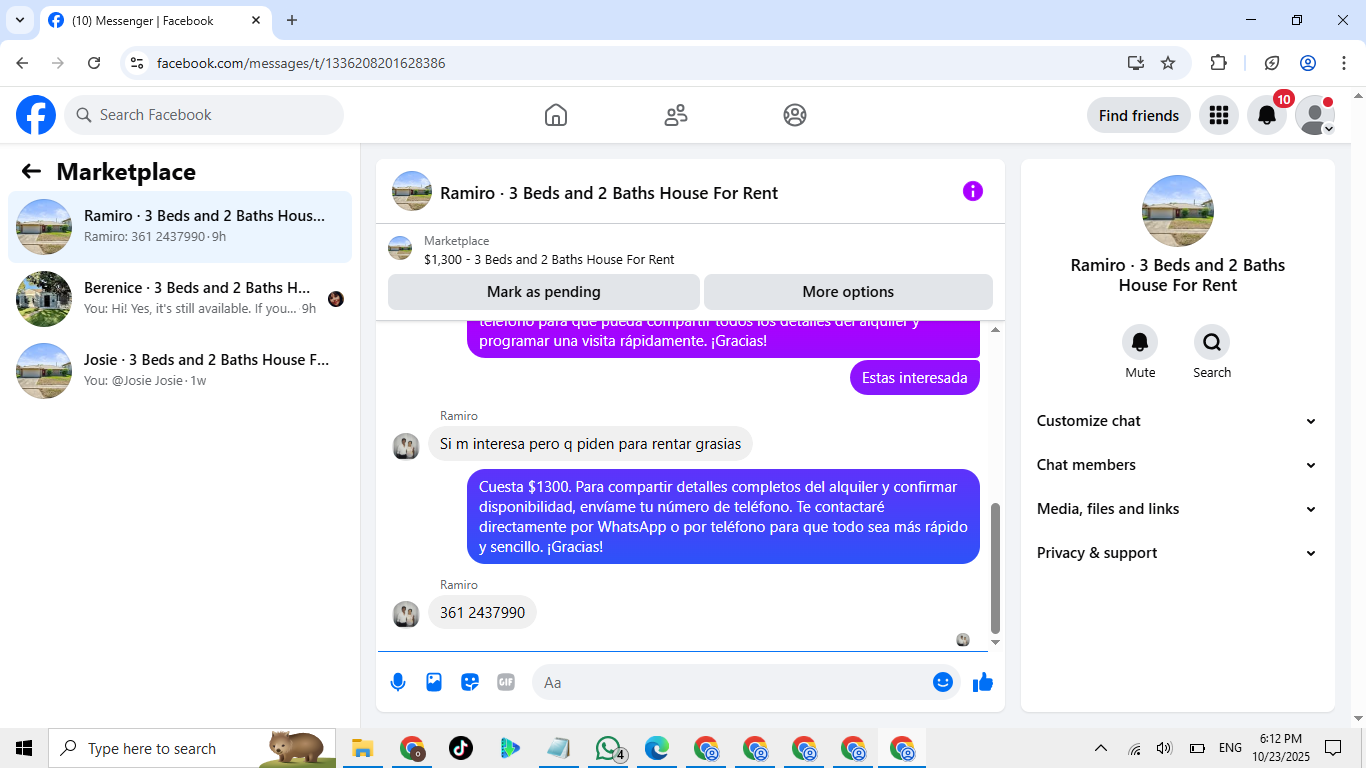This screenshot has width=1366, height=768.
Task: Click message 'Si m interesa pero q piden'
Action: [x=590, y=443]
